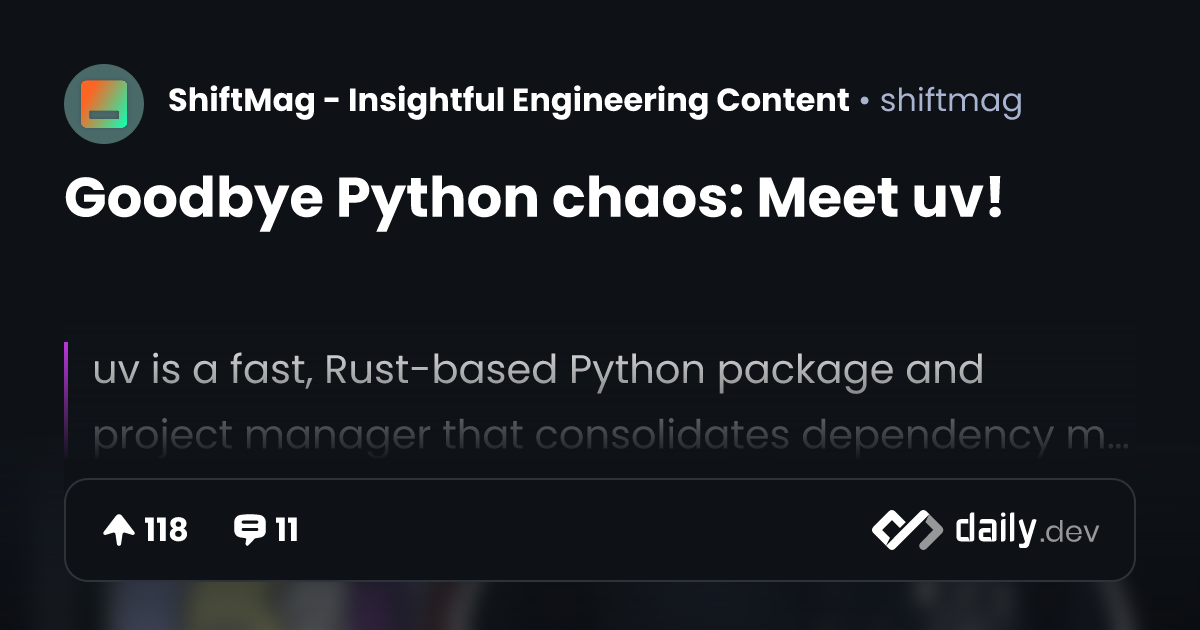Open the ShiftMag - Insightful Engineering Content source

(x=508, y=101)
